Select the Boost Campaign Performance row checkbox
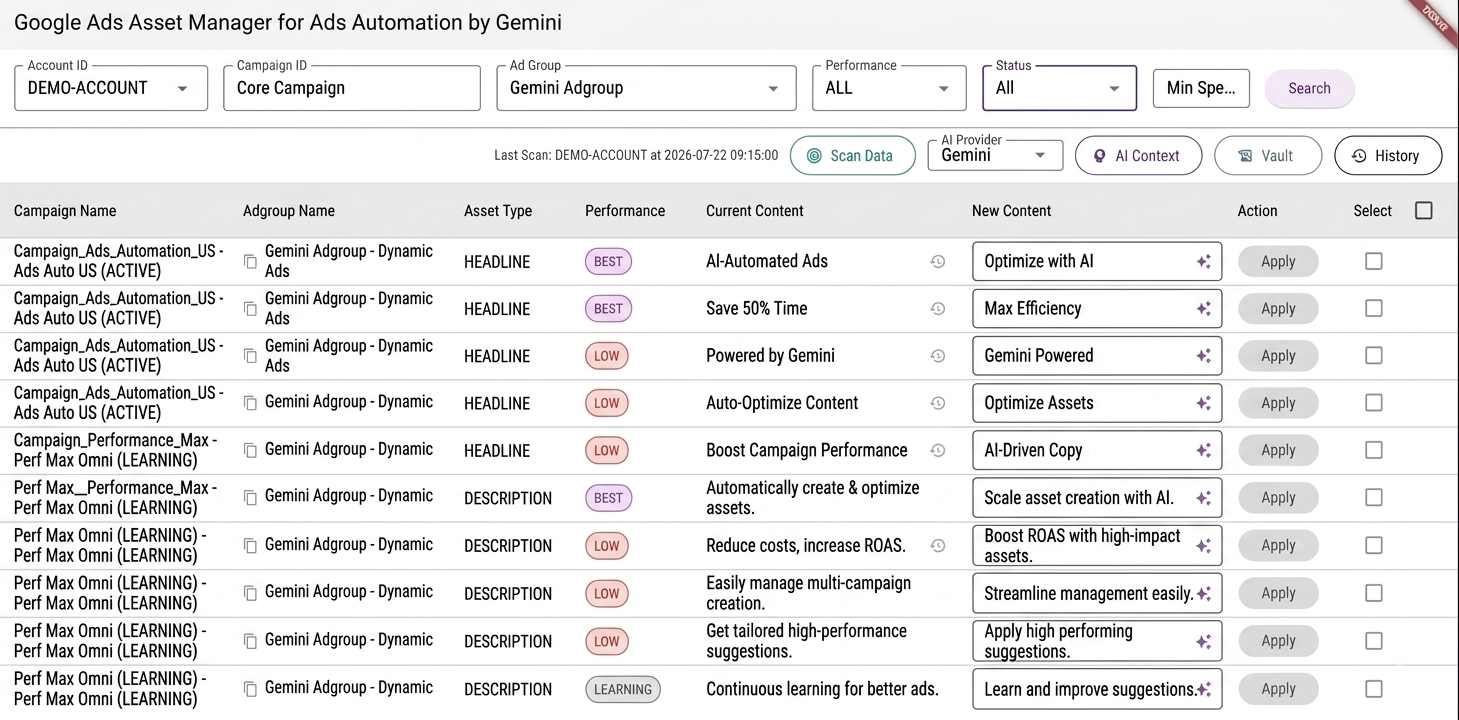1459x720 pixels. [1374, 450]
